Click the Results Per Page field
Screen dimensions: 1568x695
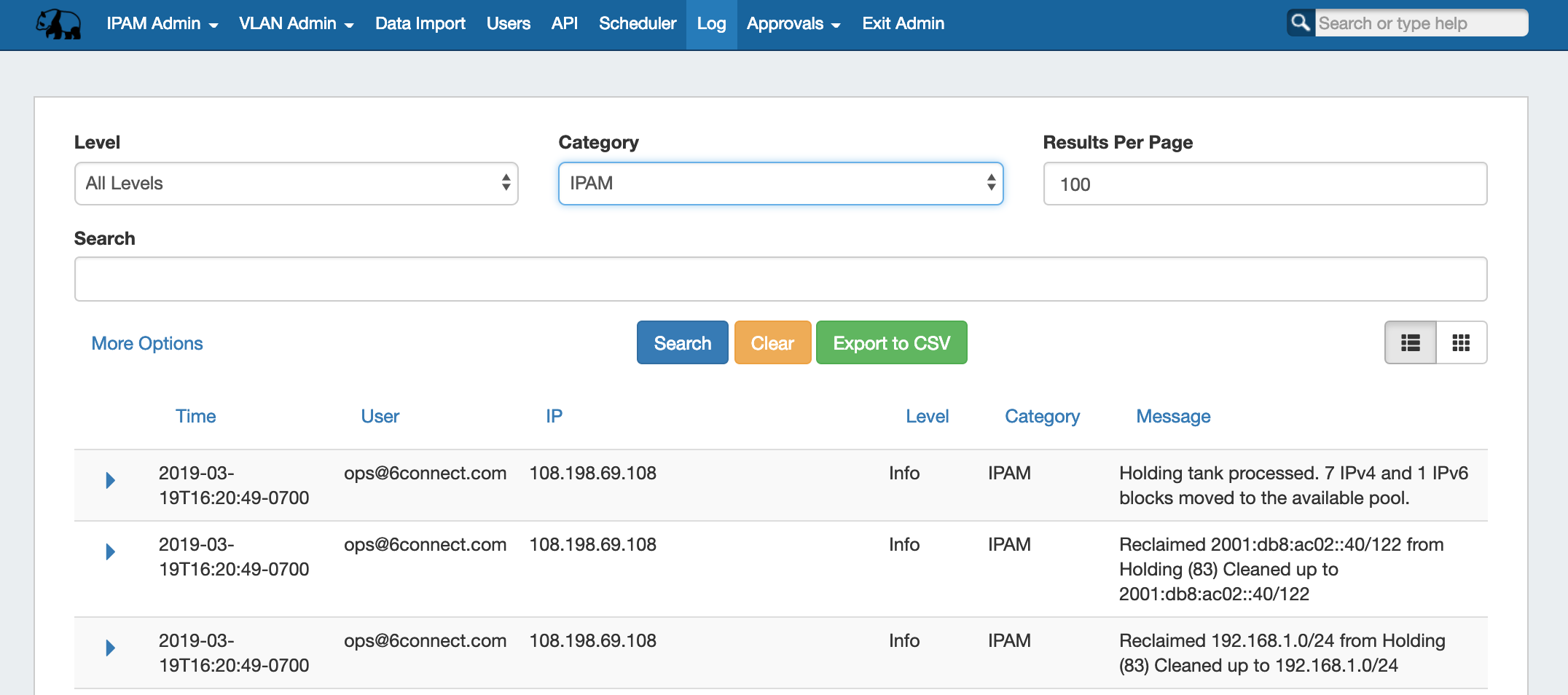[x=1264, y=184]
